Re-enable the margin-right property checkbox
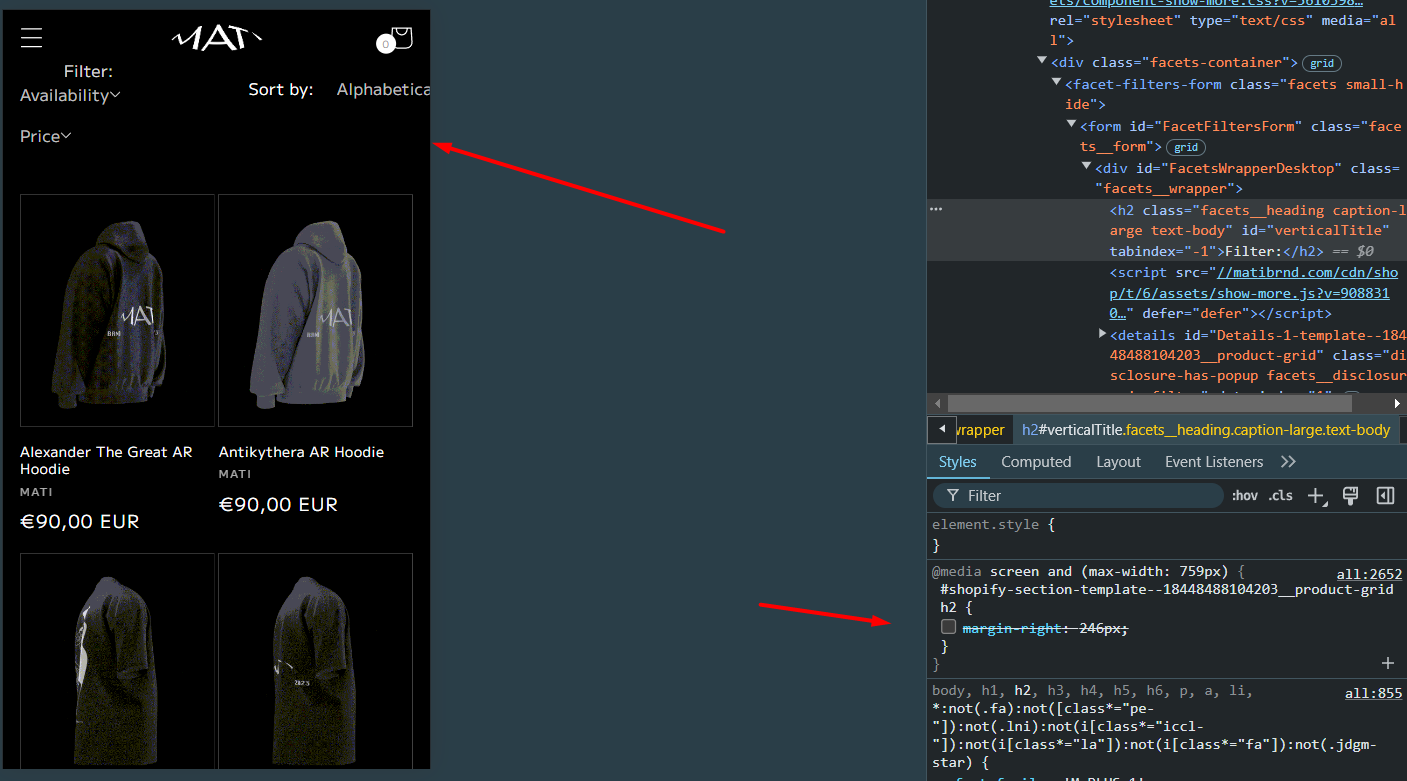 pos(949,627)
